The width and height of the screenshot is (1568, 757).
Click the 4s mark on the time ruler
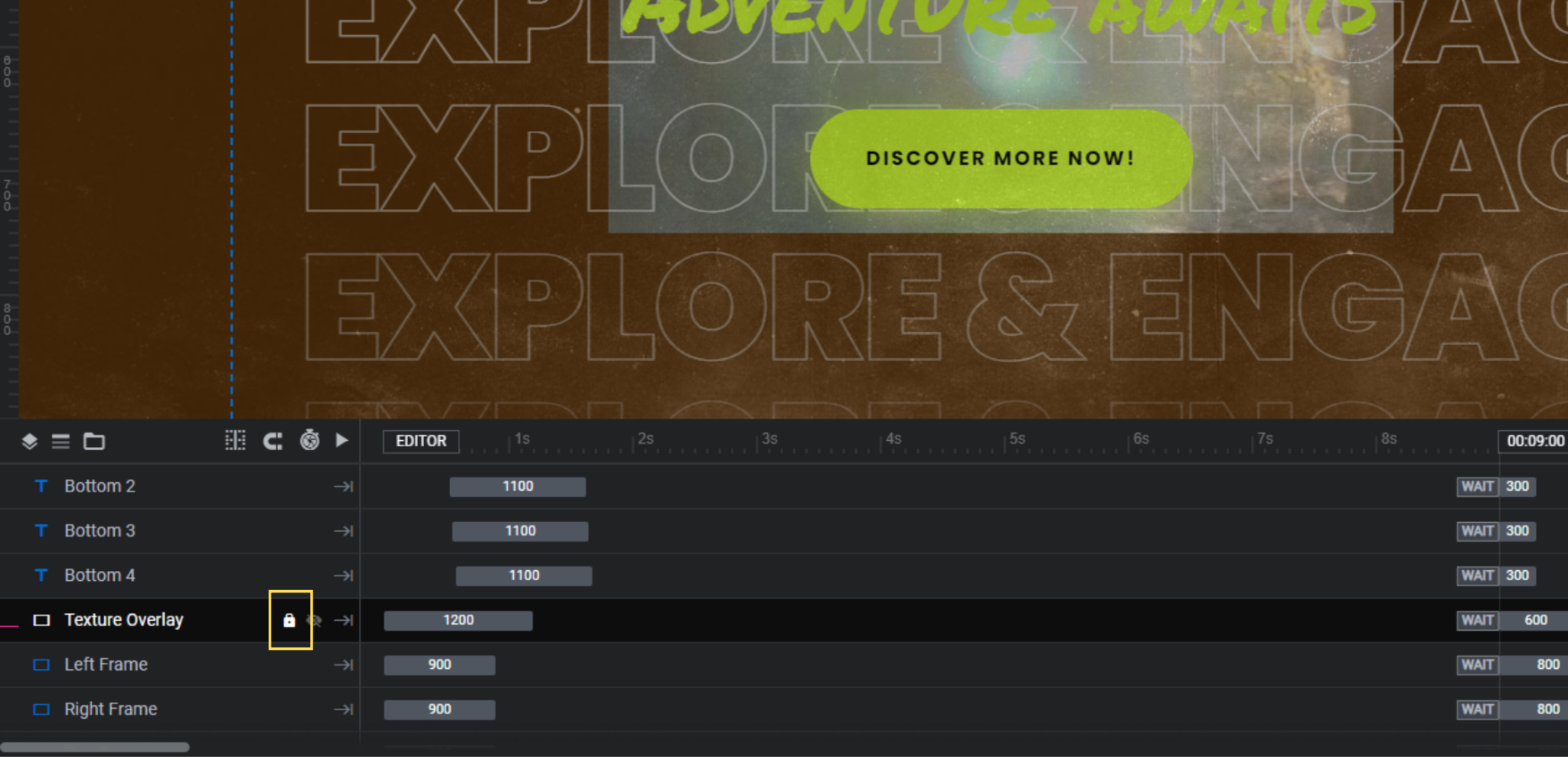click(x=893, y=439)
